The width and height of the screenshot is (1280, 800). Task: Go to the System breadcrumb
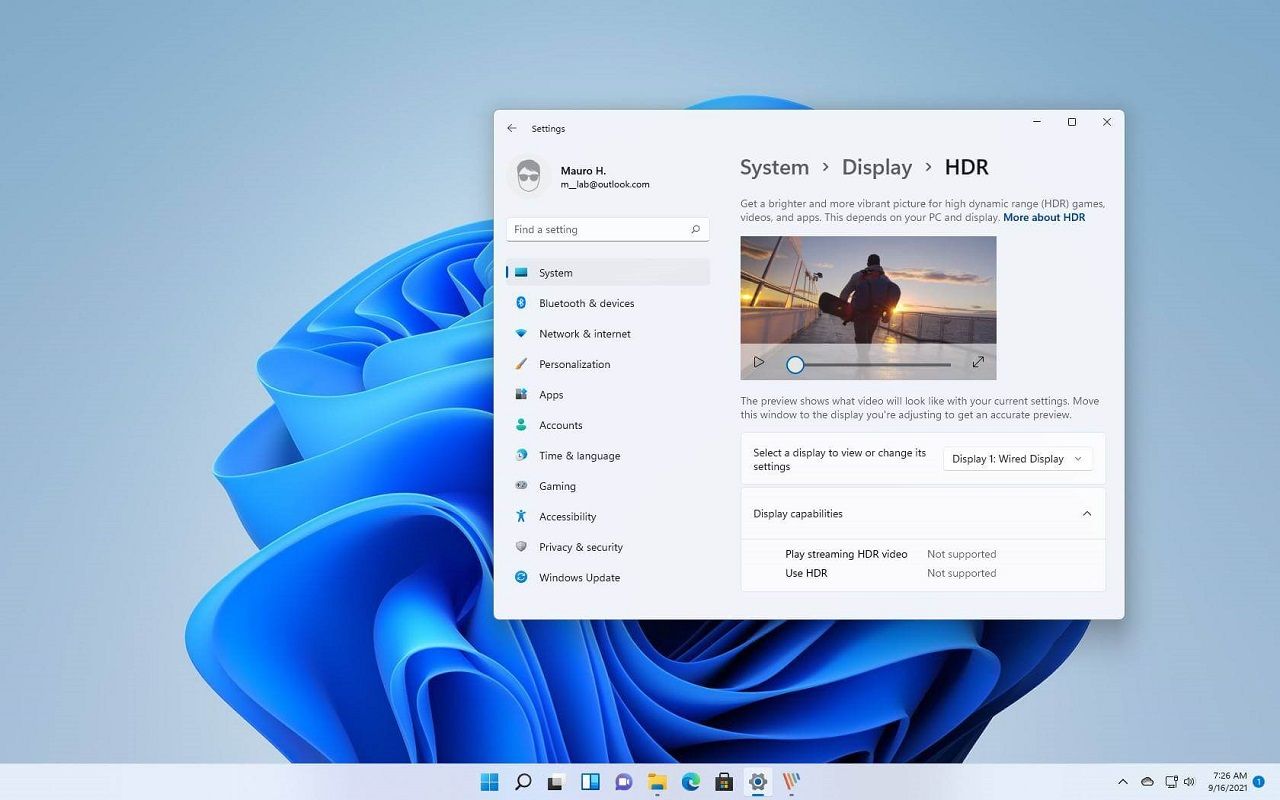pos(774,168)
